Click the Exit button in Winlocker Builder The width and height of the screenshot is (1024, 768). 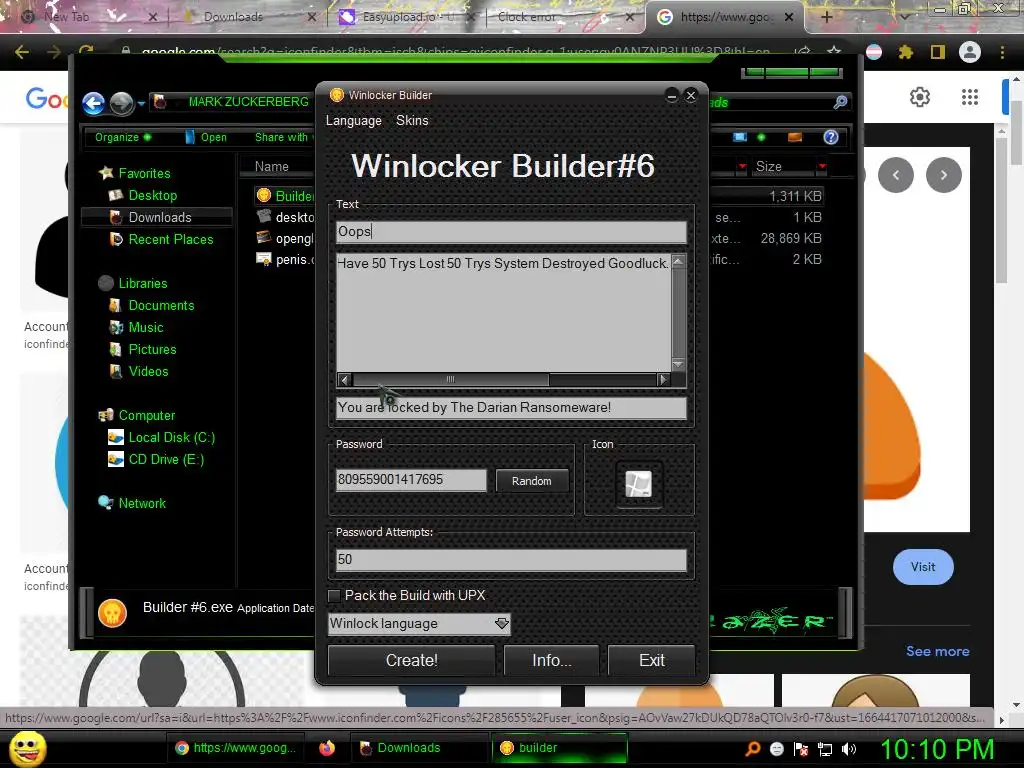[x=652, y=660]
